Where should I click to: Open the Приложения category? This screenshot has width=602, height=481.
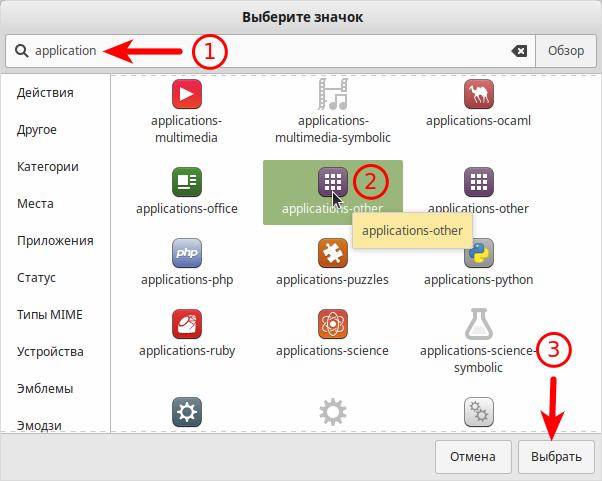[x=55, y=241]
